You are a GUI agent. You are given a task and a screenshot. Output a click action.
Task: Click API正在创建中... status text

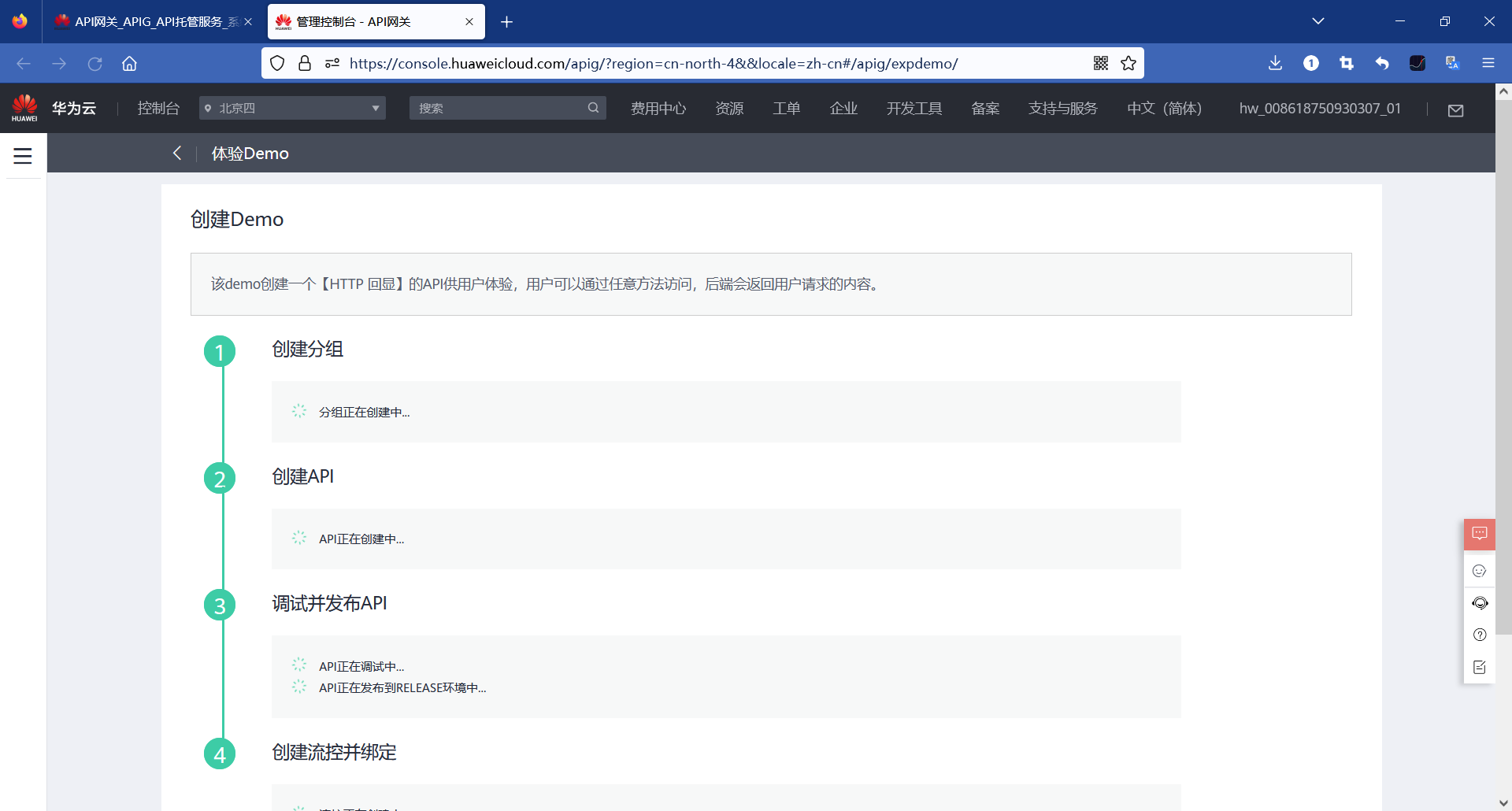click(361, 539)
